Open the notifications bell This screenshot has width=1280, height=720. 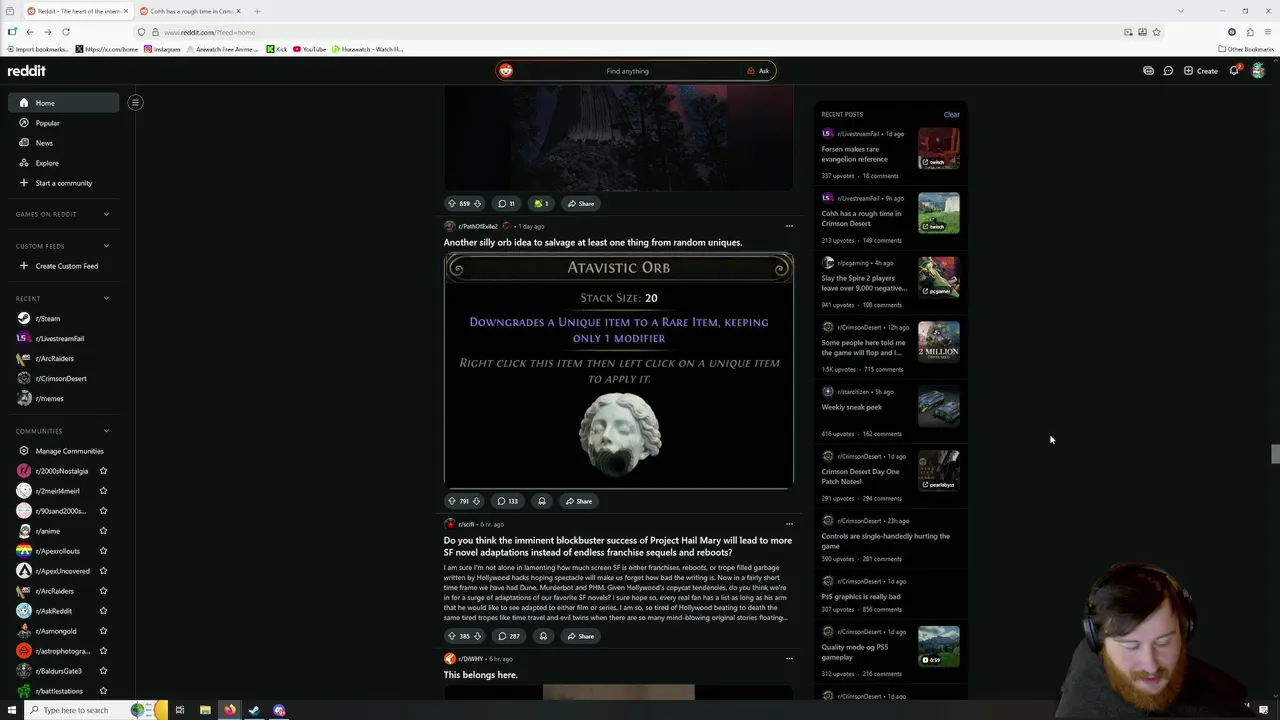(x=1234, y=71)
